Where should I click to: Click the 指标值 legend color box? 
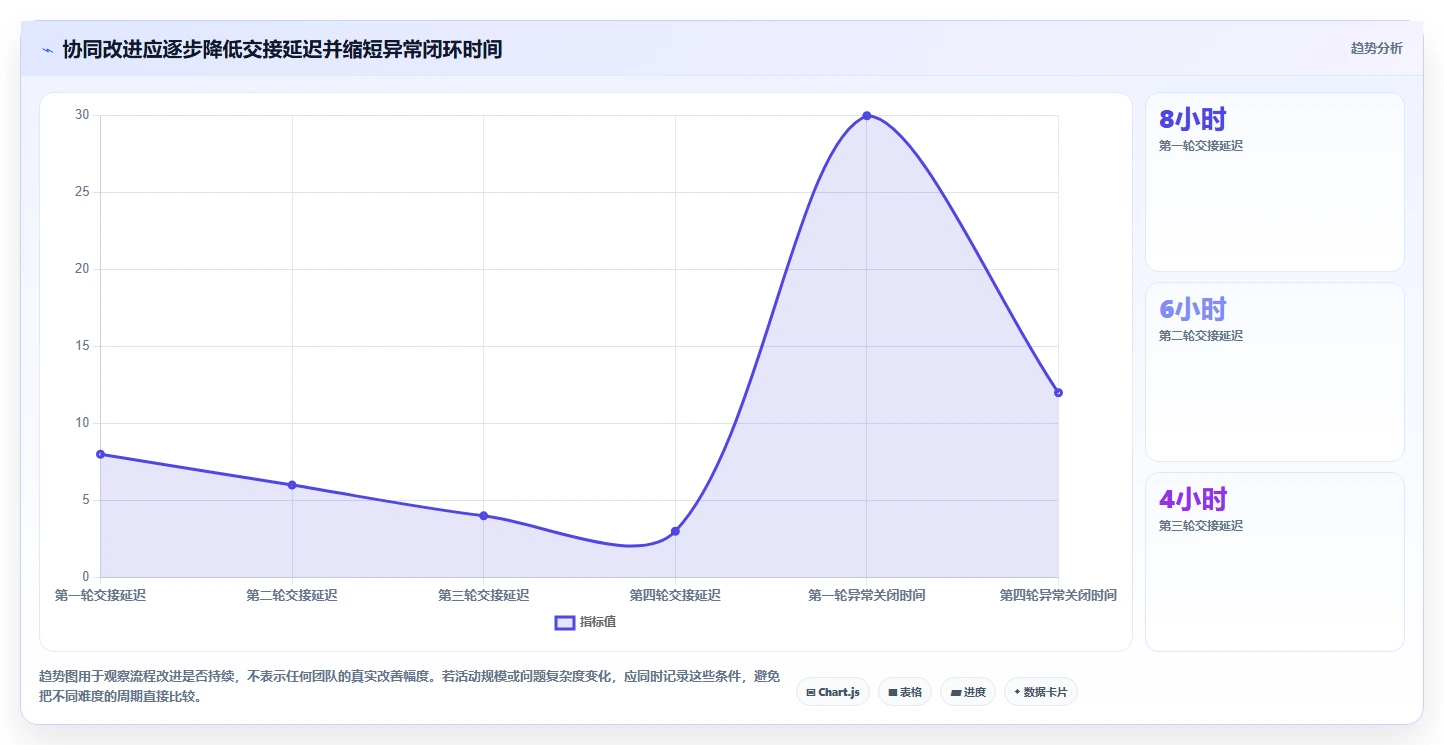pos(565,622)
